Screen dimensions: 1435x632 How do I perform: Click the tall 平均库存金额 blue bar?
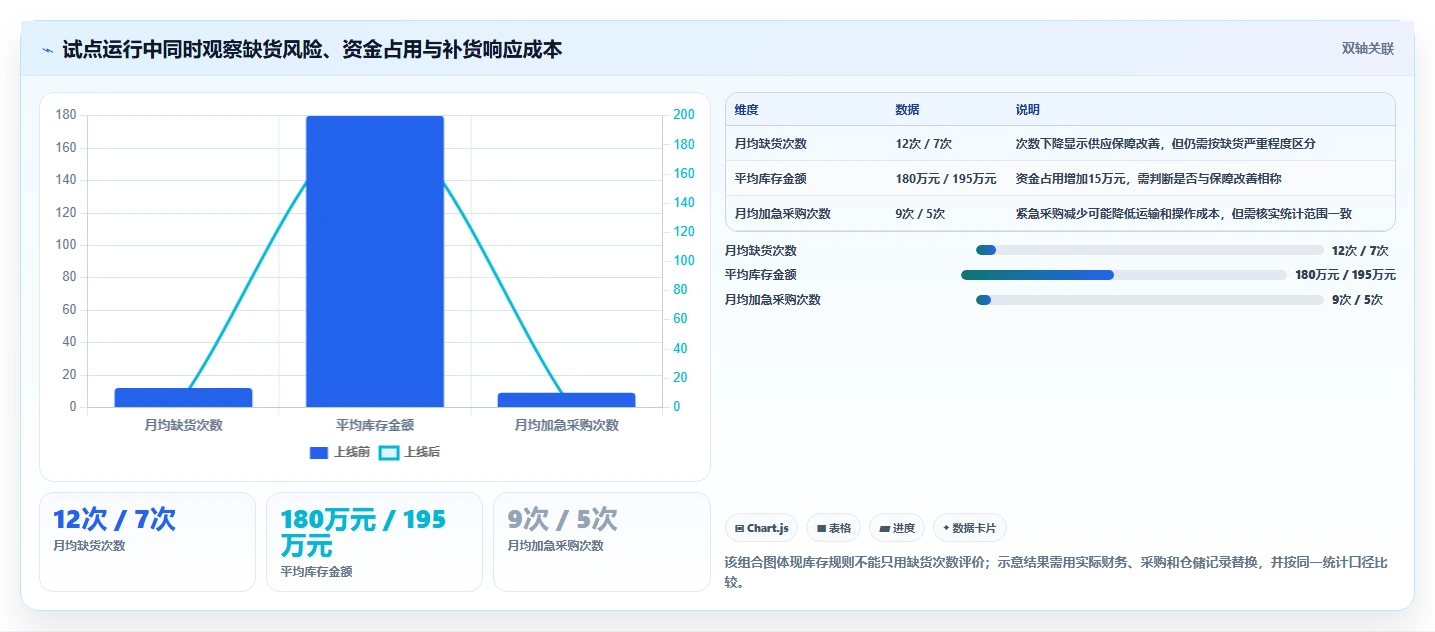click(x=374, y=261)
